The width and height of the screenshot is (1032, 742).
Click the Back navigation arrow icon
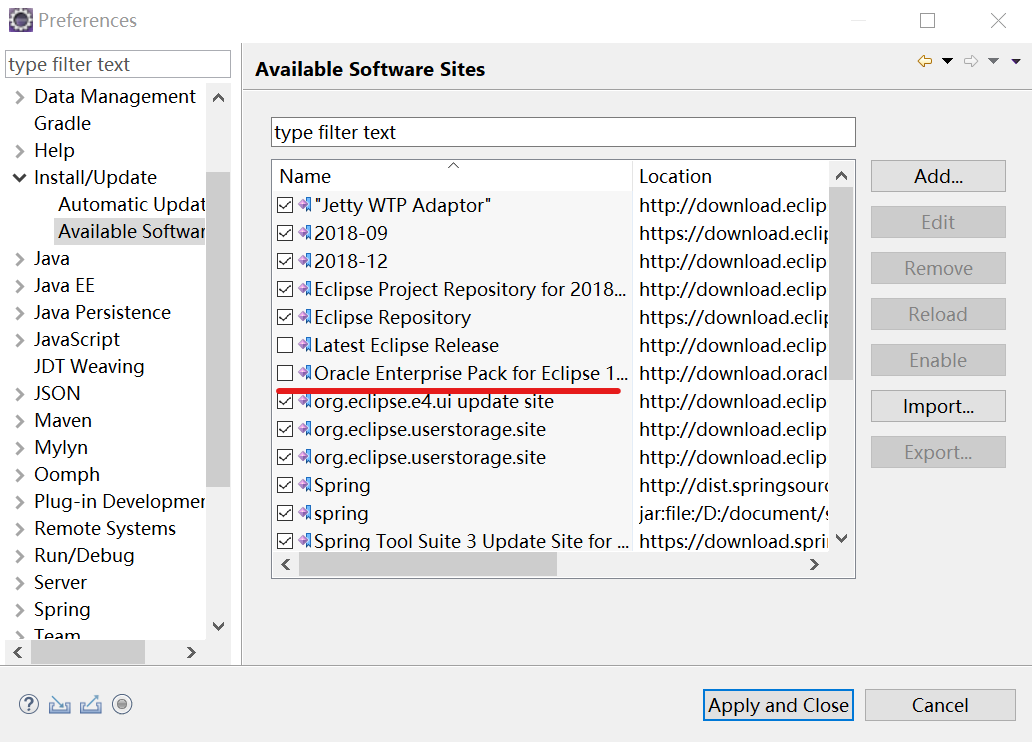[925, 61]
